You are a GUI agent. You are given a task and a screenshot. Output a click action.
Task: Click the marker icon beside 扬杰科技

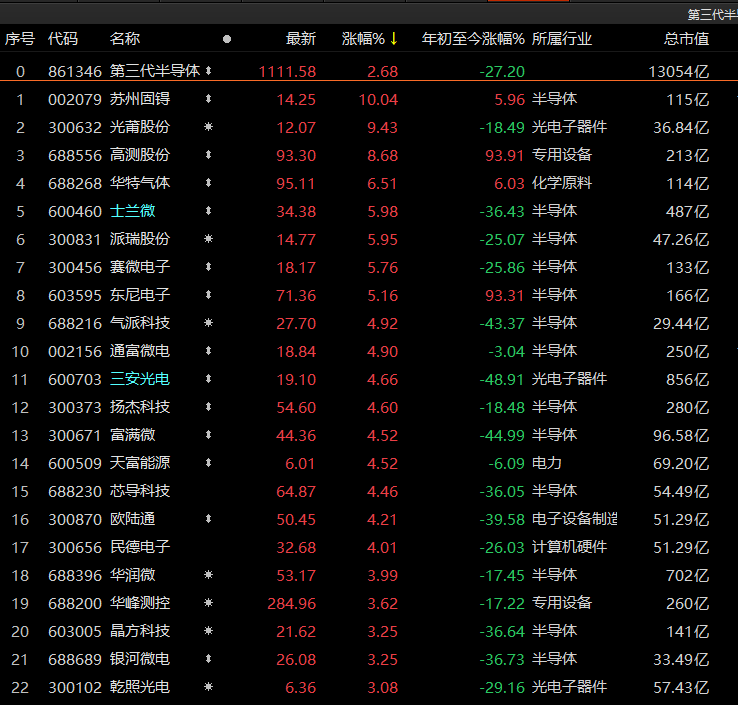pyautogui.click(x=209, y=407)
